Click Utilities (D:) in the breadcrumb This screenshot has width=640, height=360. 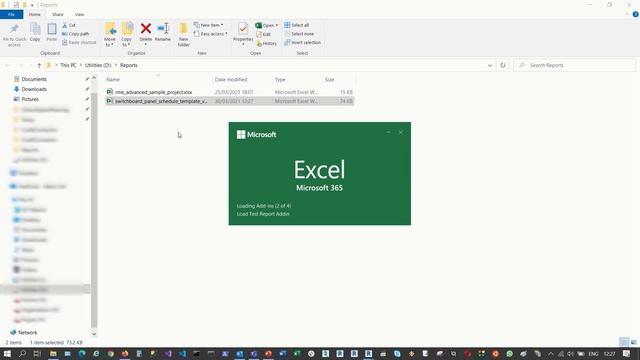pyautogui.click(x=98, y=65)
